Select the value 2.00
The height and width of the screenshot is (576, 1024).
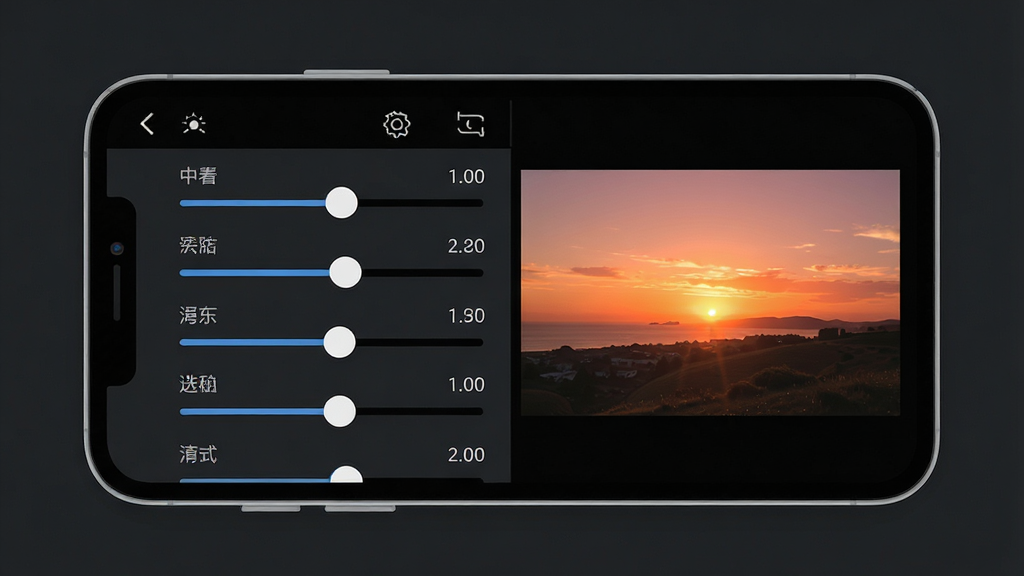click(466, 455)
